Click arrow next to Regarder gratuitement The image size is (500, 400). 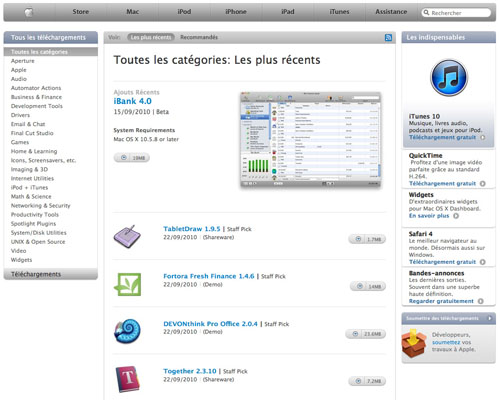pyautogui.click(x=481, y=301)
